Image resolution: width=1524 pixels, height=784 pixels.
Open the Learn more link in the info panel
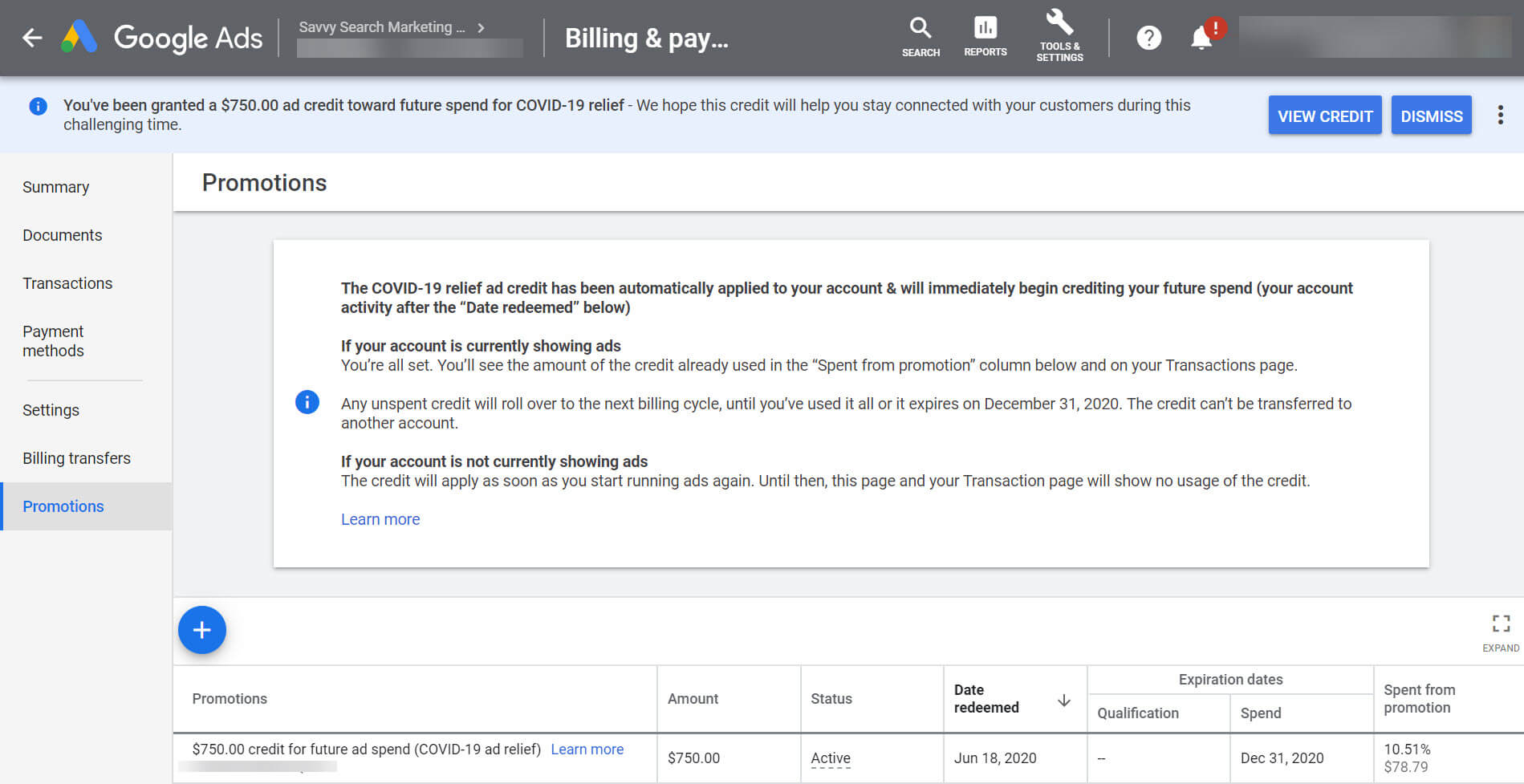pyautogui.click(x=380, y=519)
